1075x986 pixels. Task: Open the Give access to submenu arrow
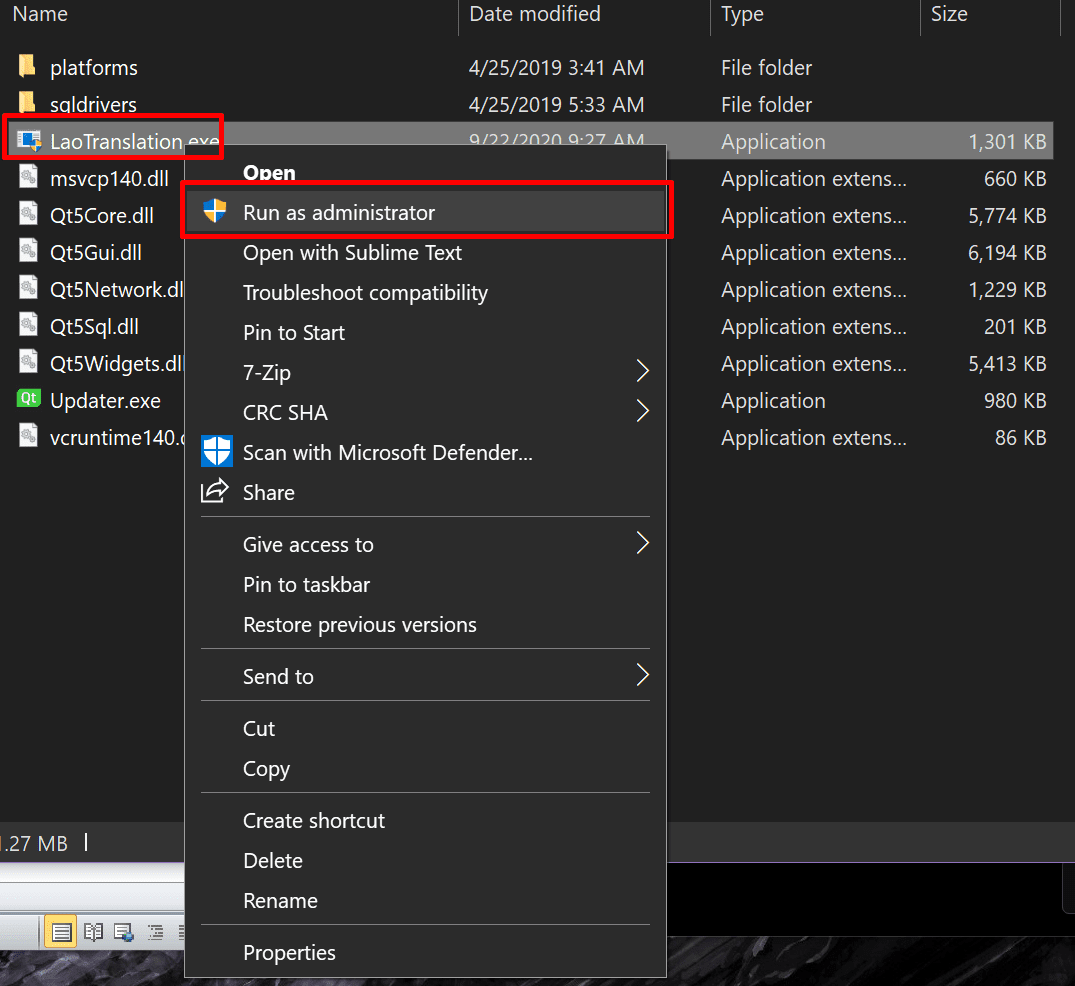642,544
